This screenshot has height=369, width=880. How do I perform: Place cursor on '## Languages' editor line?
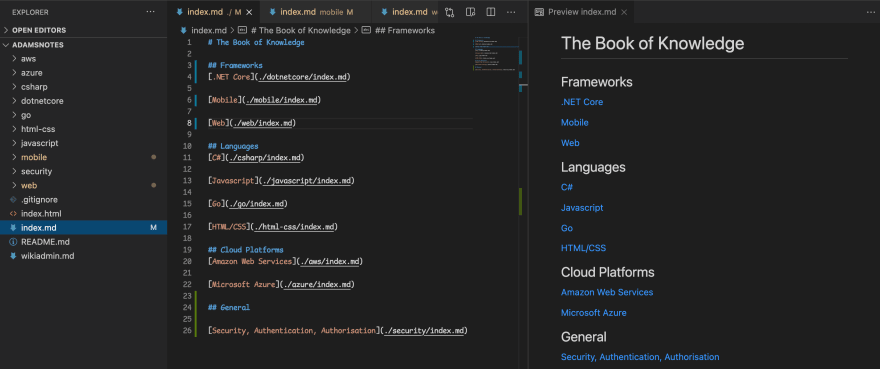pos(233,146)
